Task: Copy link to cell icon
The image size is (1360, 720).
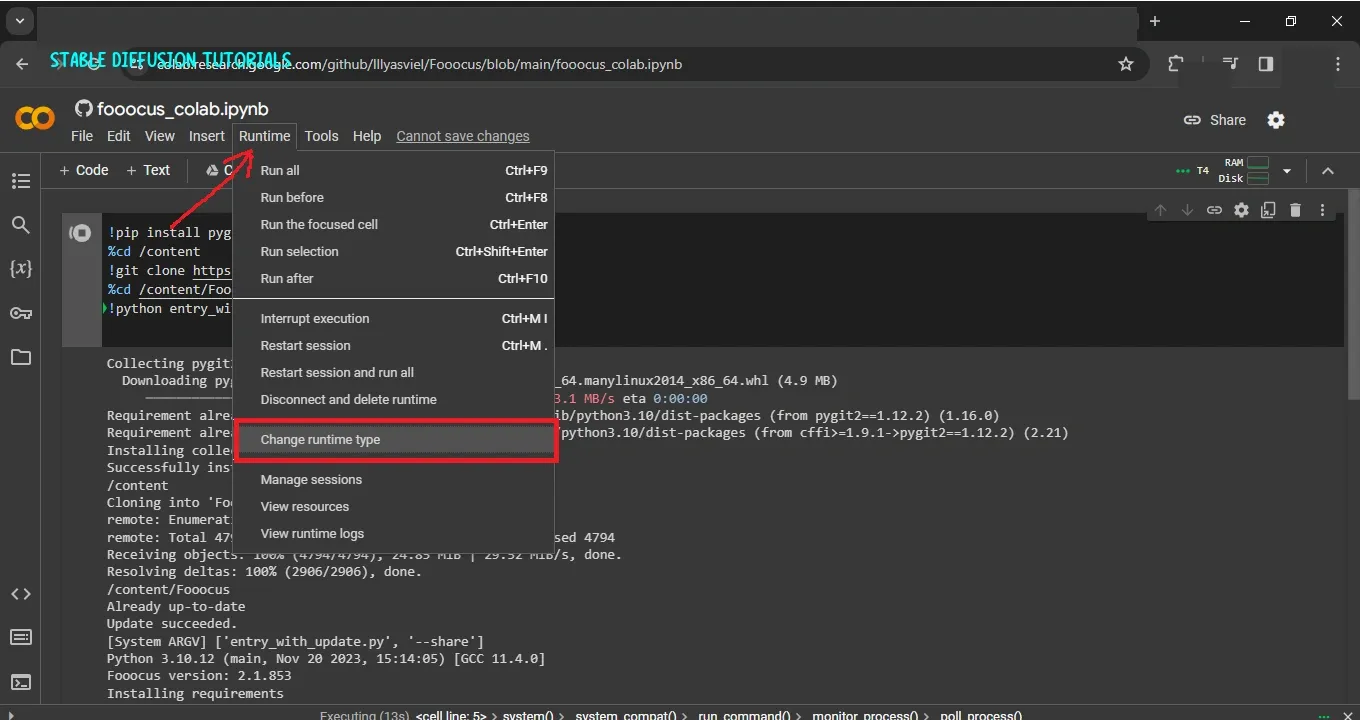Action: click(1214, 210)
